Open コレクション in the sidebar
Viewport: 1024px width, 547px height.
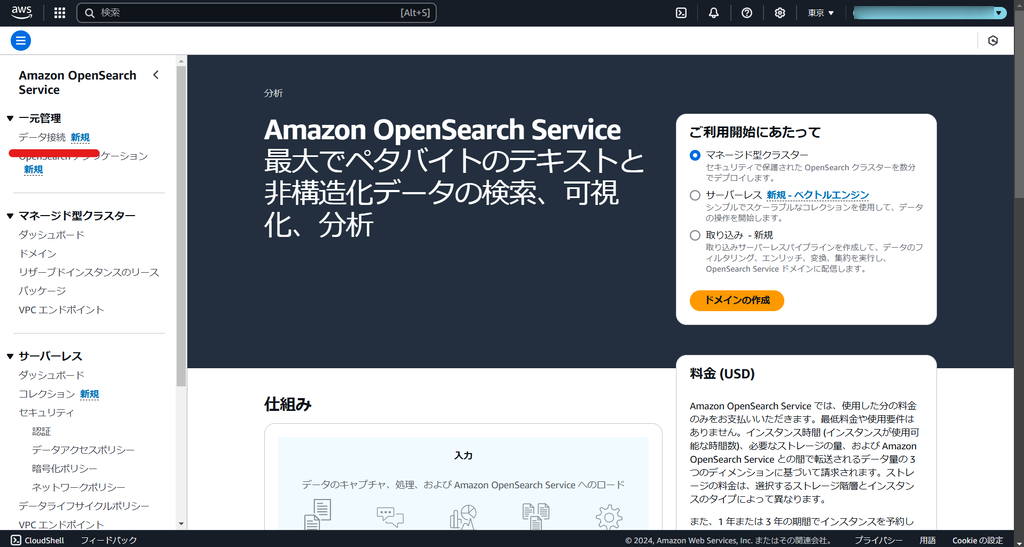click(x=47, y=394)
